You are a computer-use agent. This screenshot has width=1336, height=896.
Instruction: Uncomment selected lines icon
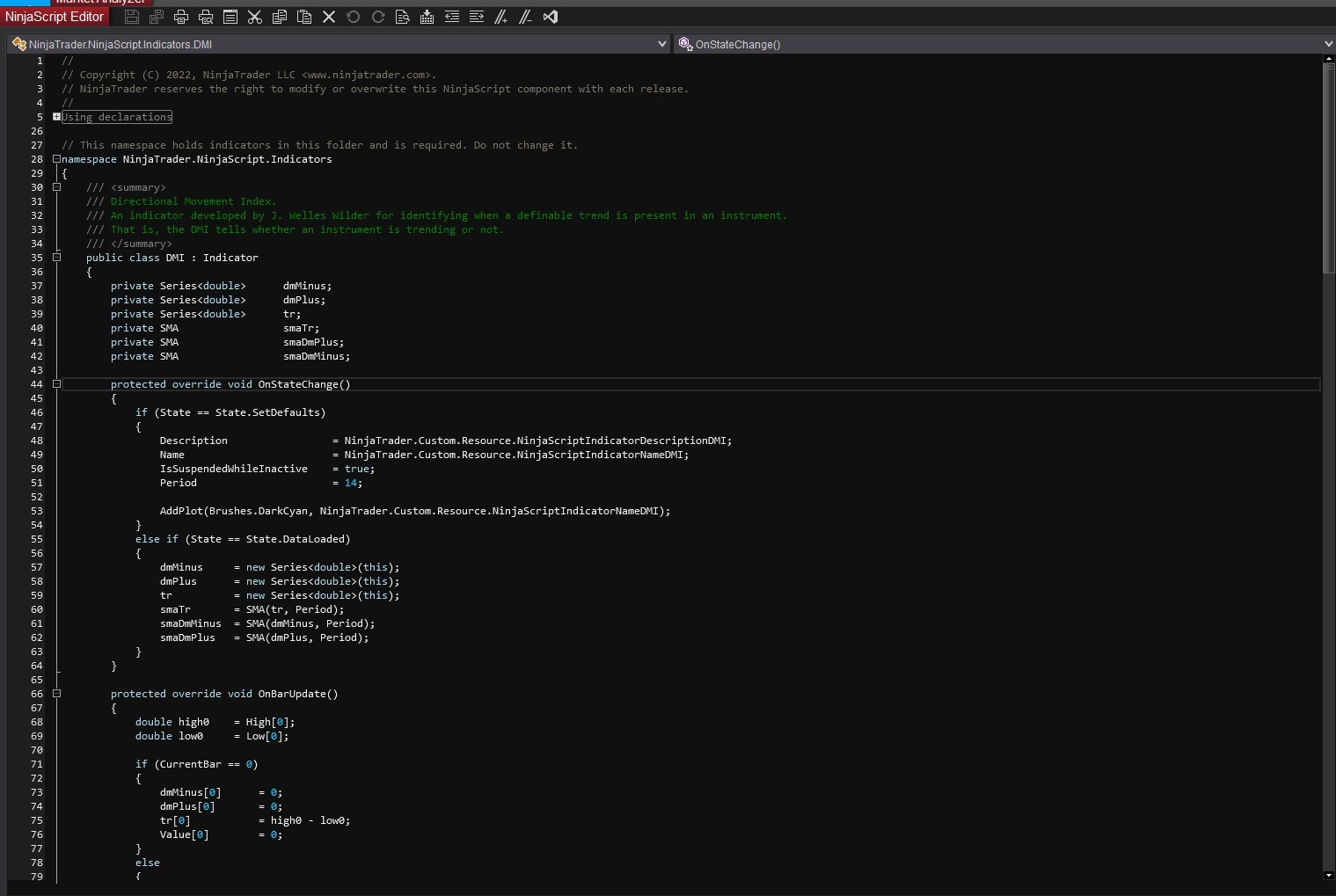coord(526,17)
